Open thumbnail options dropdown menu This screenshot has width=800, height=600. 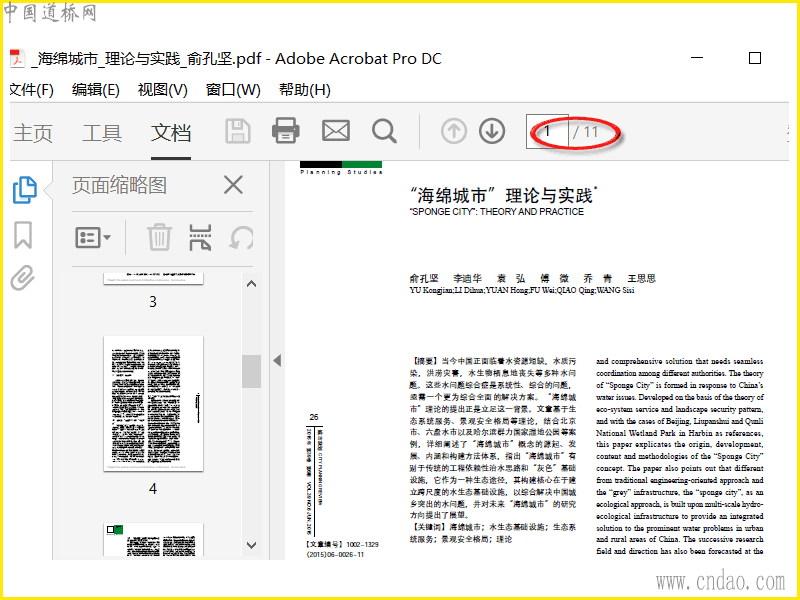pos(93,237)
